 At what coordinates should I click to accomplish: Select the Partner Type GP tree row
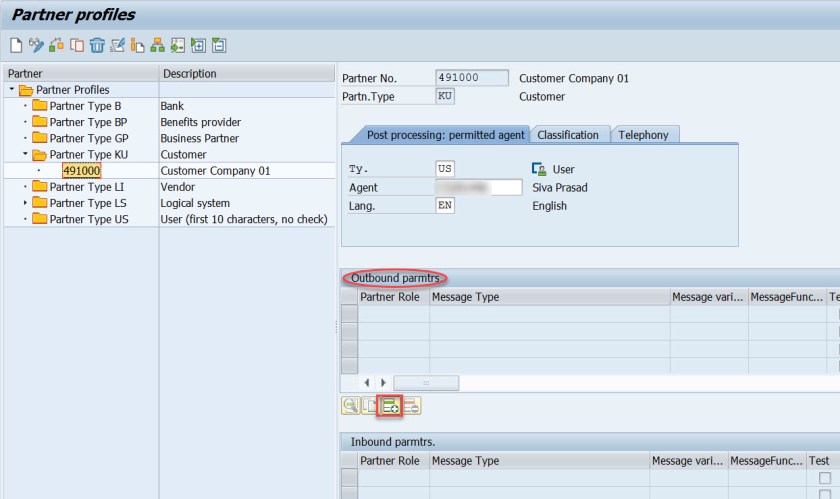click(169, 138)
